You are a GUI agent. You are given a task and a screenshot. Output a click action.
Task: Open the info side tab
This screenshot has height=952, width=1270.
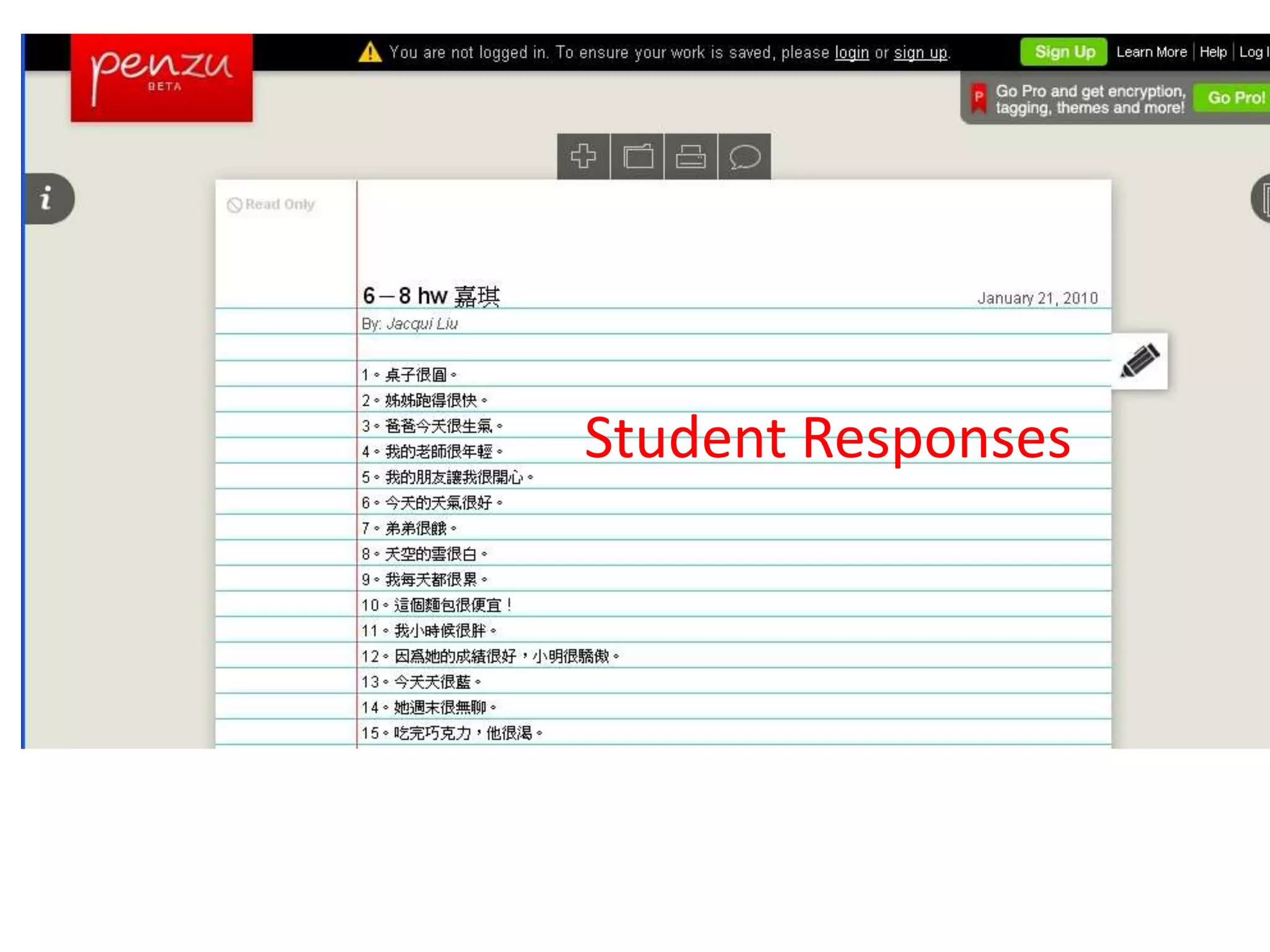click(48, 198)
